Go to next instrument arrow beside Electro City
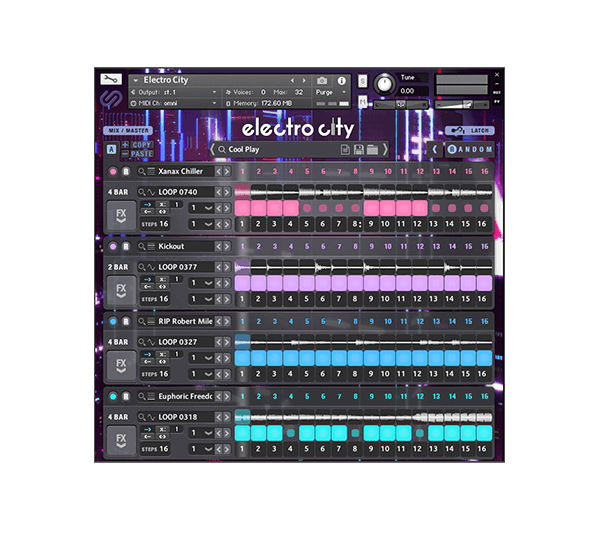The height and width of the screenshot is (543, 600). pos(304,80)
